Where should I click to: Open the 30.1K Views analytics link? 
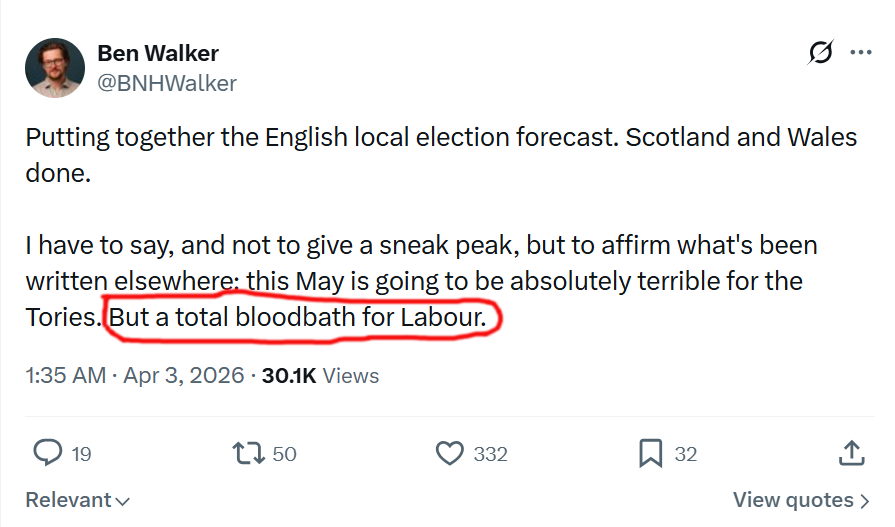pos(320,376)
